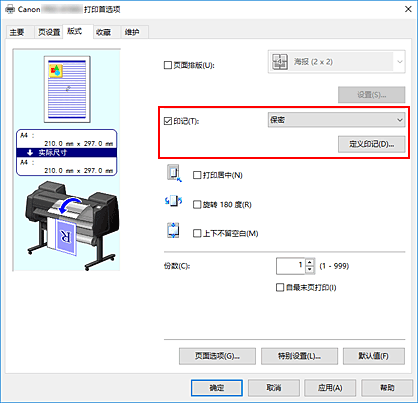Restore defaults with 默认值(F) button
The width and height of the screenshot is (418, 403).
374,356
